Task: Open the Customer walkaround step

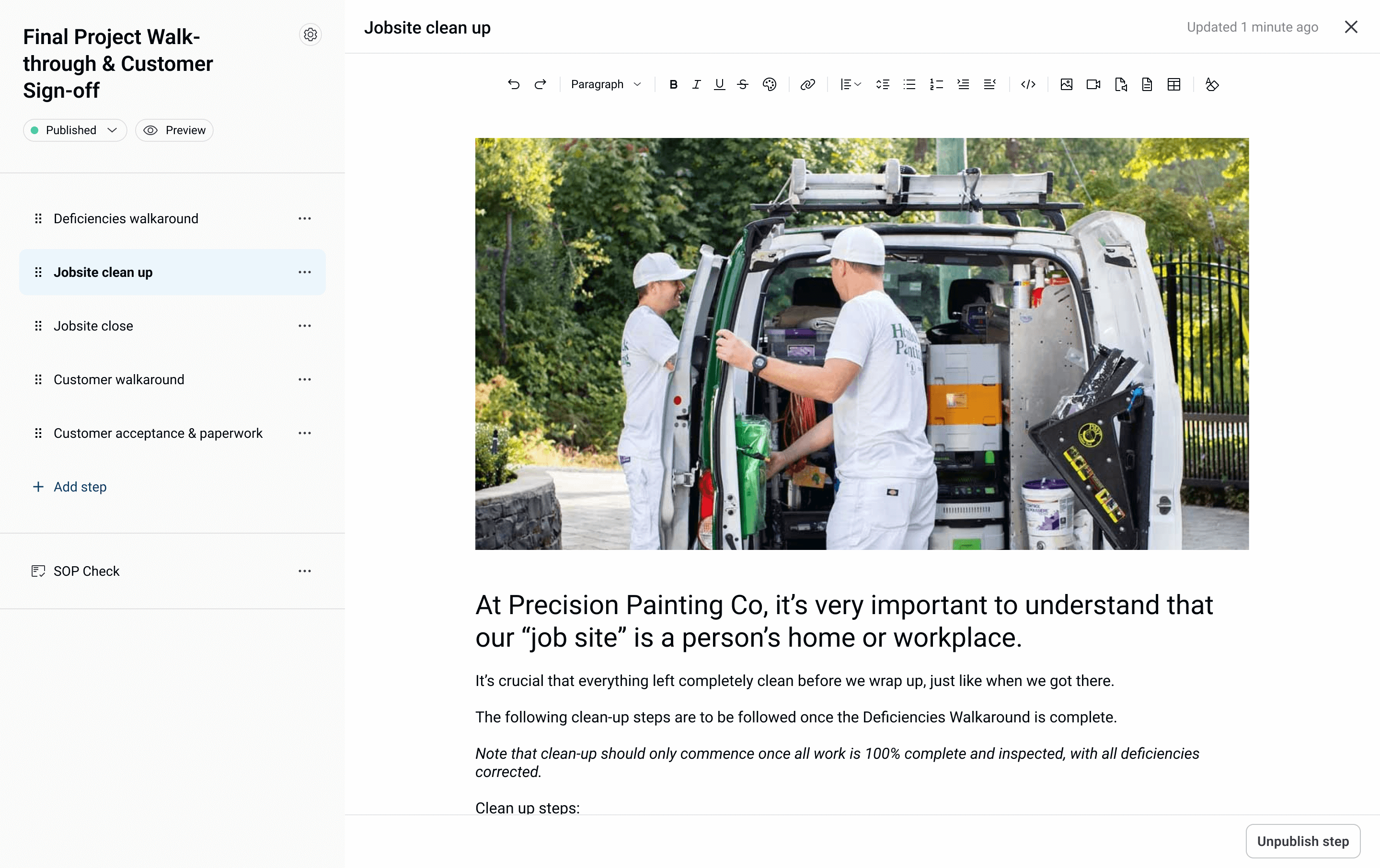Action: tap(119, 379)
